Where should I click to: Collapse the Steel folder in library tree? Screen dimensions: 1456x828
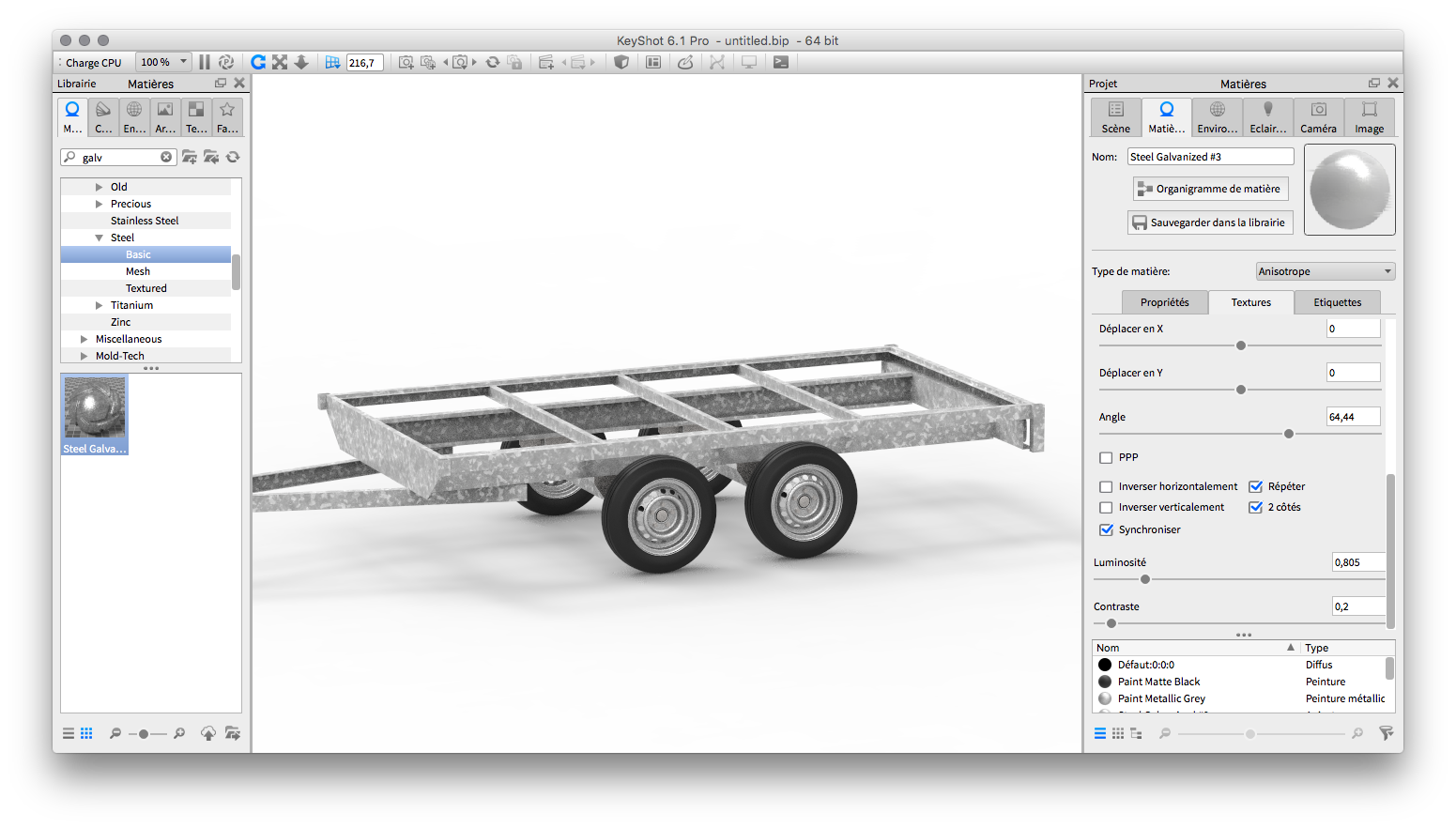tap(100, 238)
